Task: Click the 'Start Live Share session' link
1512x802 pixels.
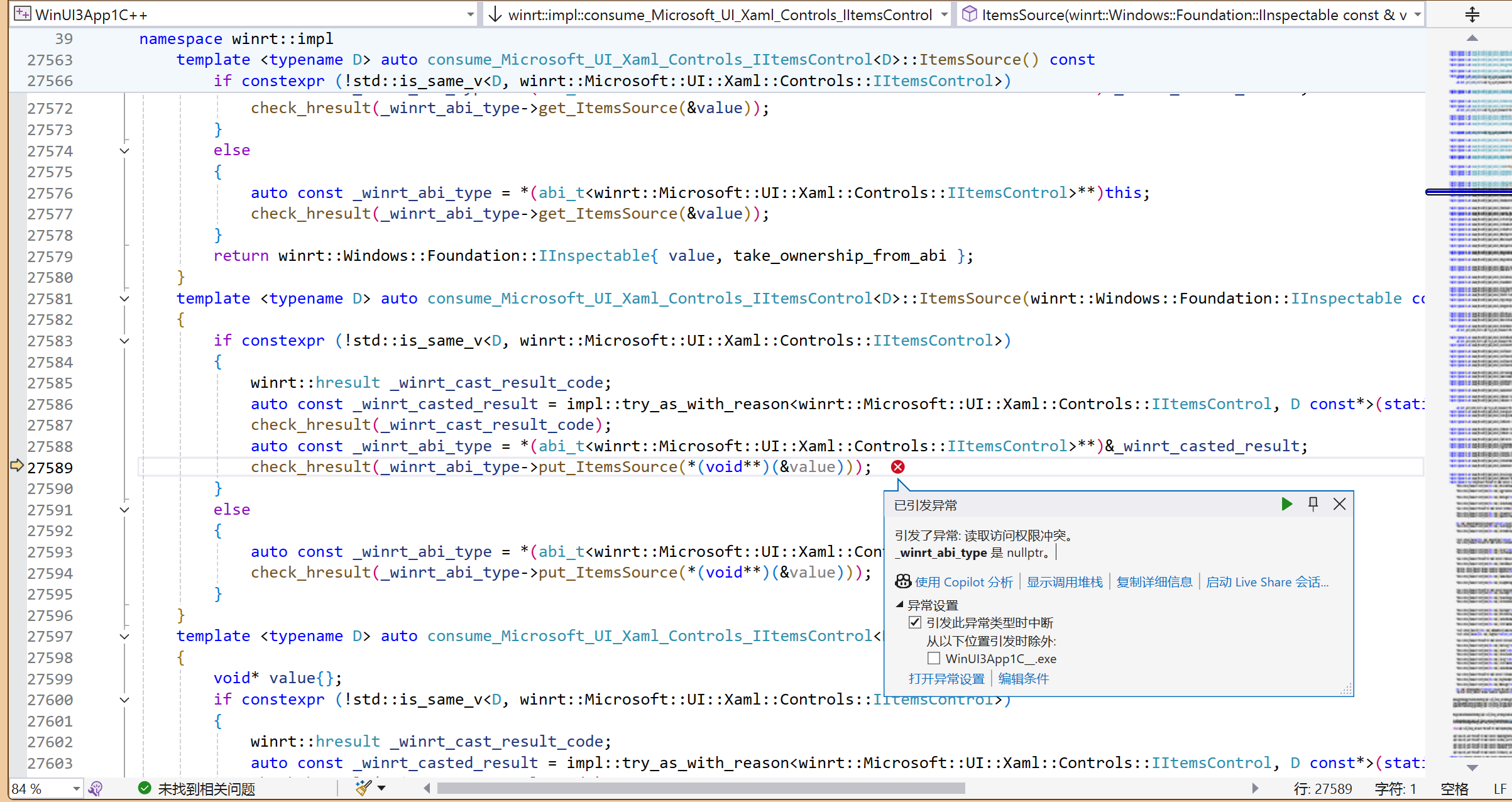Action: [1267, 582]
